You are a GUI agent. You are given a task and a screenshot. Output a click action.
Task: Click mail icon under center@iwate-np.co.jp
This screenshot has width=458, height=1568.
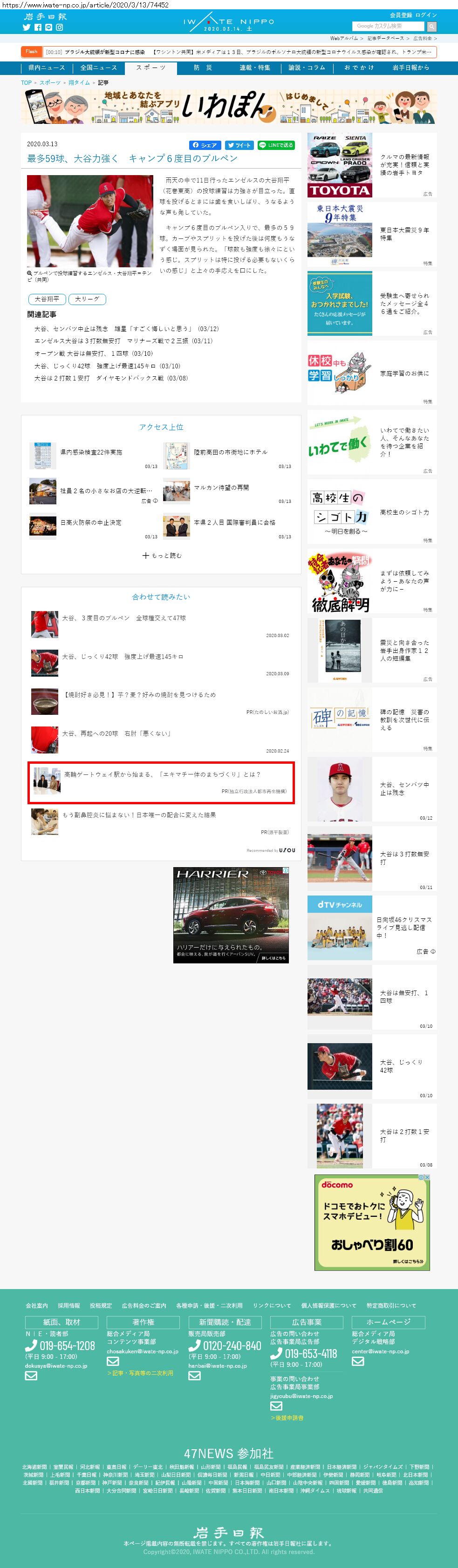[x=357, y=1361]
